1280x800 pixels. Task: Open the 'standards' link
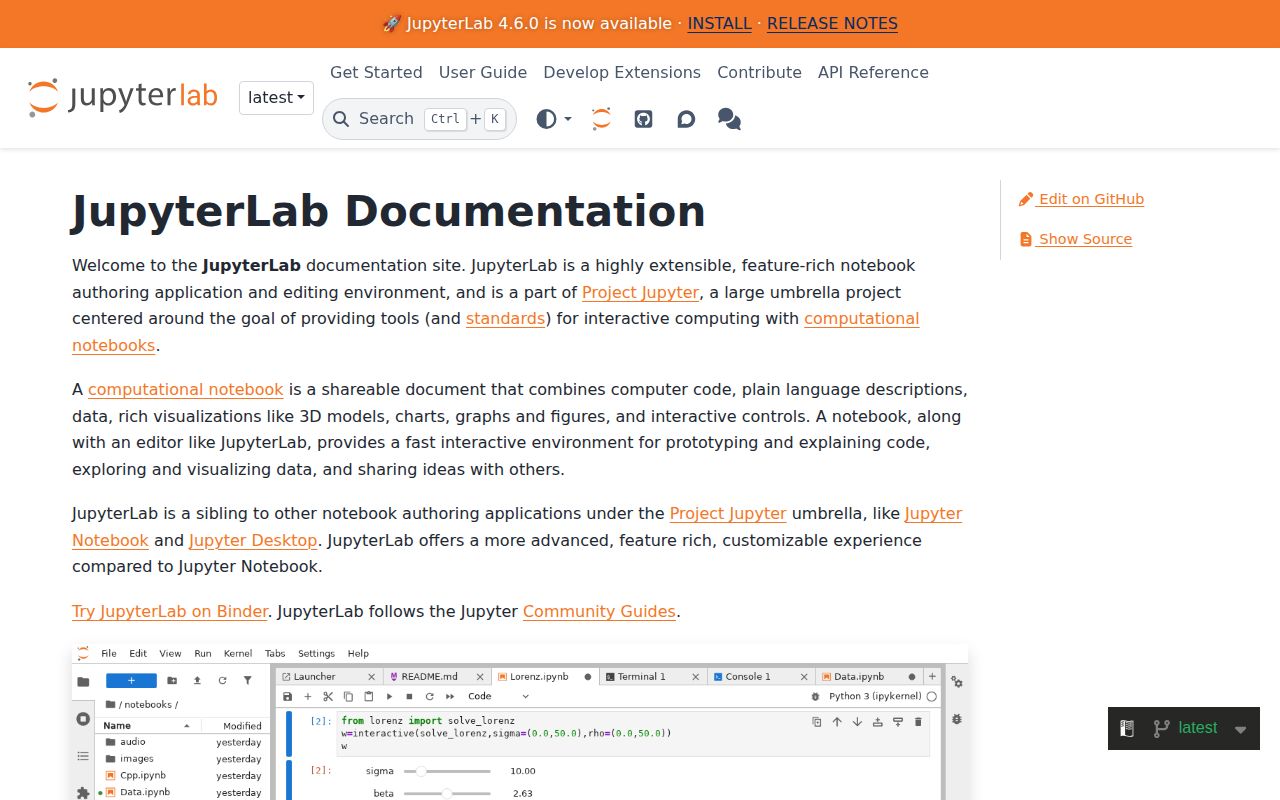pyautogui.click(x=506, y=318)
